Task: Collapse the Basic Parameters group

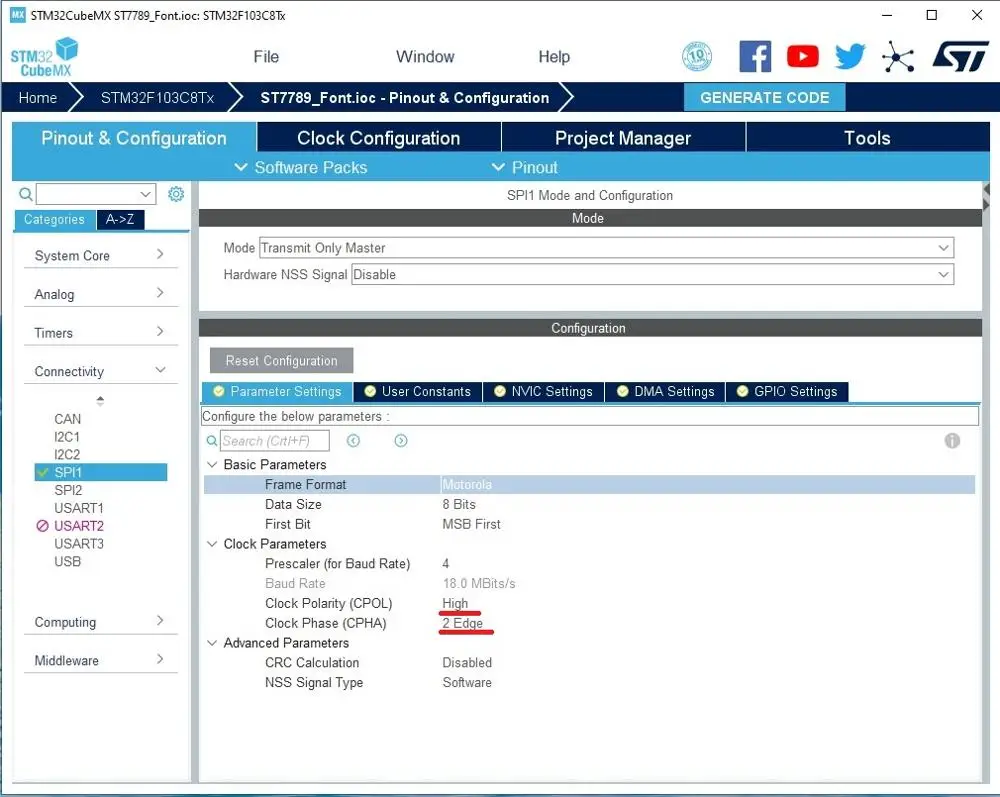Action: click(x=212, y=465)
